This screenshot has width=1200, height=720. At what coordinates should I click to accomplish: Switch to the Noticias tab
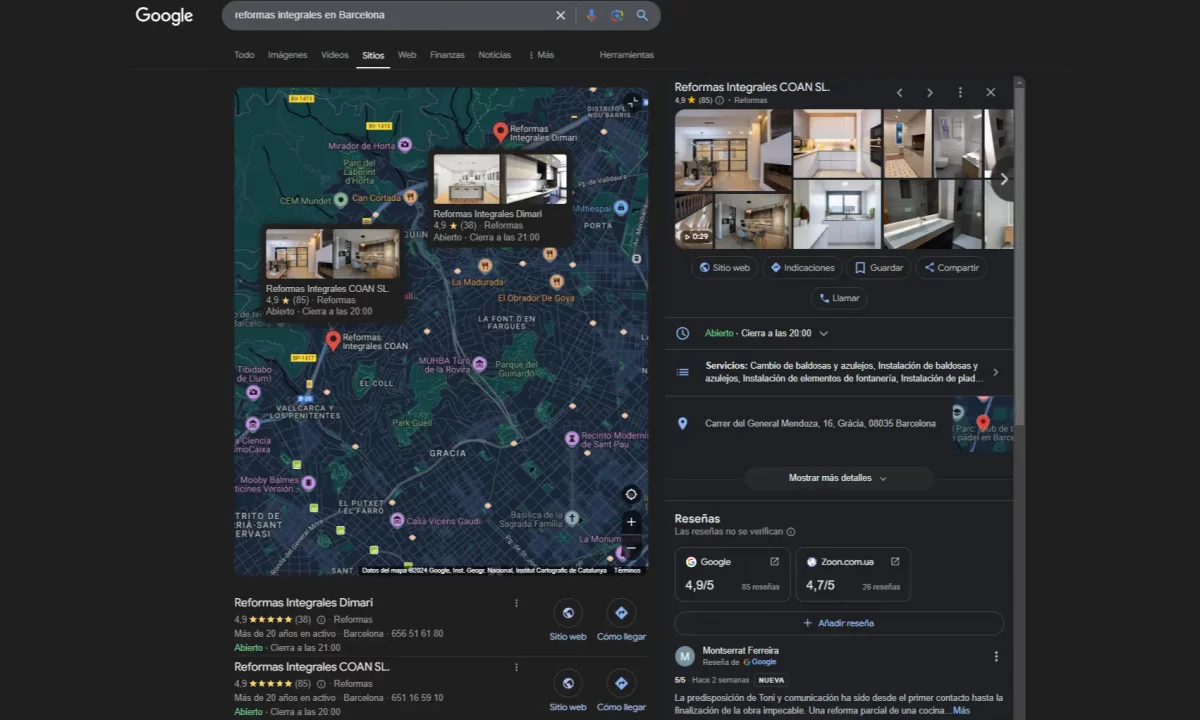click(x=494, y=55)
